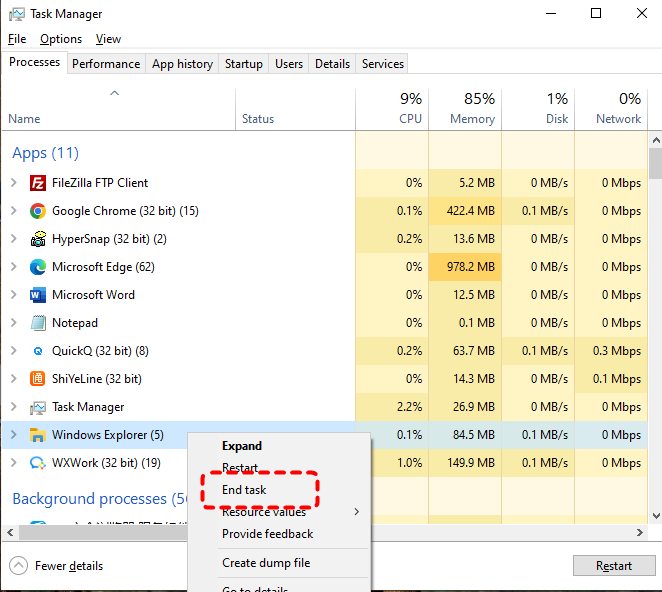Open the Options menu
Viewport: 662px width, 592px height.
(x=61, y=39)
